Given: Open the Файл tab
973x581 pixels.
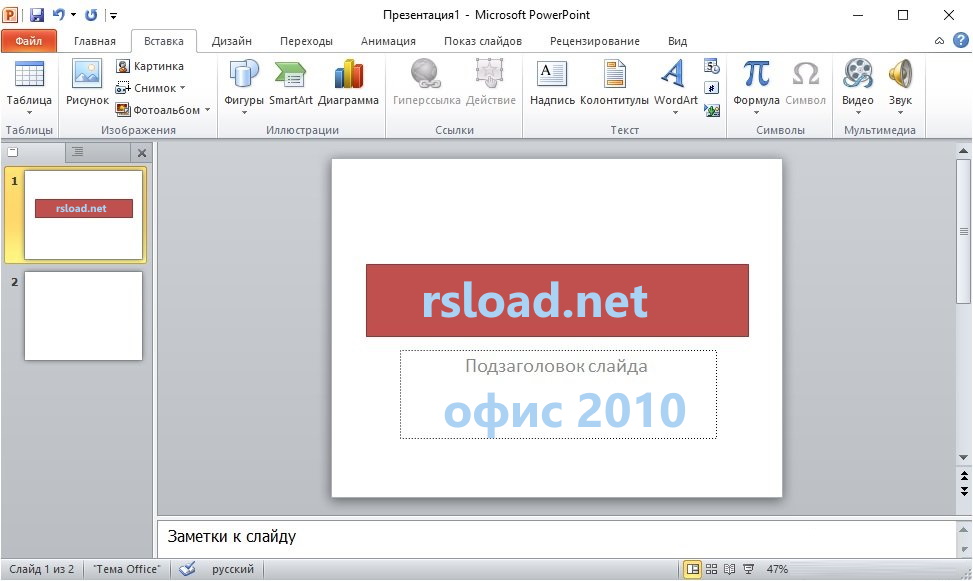Looking at the screenshot, I should (x=29, y=41).
